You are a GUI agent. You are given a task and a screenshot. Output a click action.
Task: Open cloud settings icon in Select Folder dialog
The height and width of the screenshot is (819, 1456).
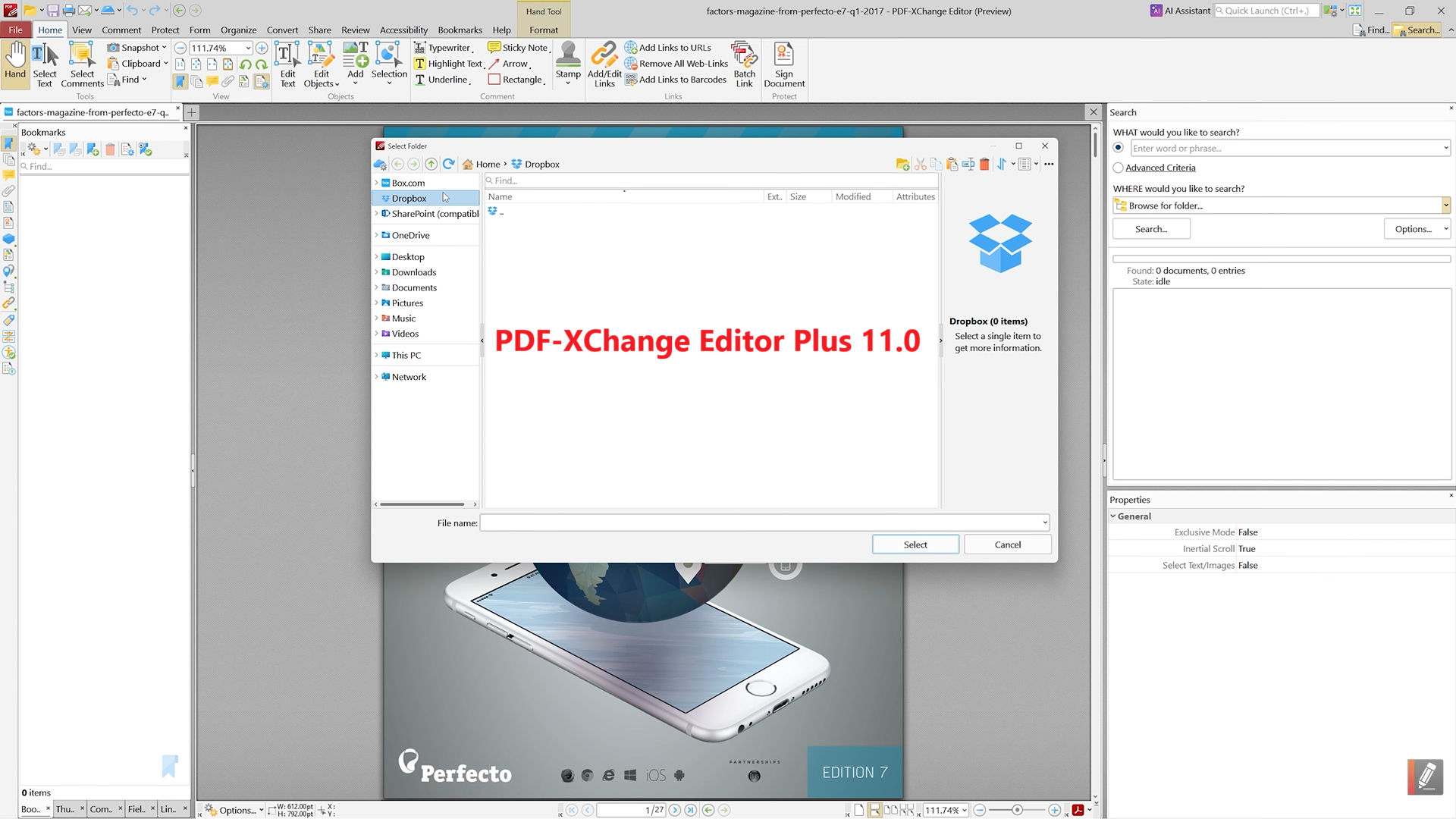(x=381, y=164)
